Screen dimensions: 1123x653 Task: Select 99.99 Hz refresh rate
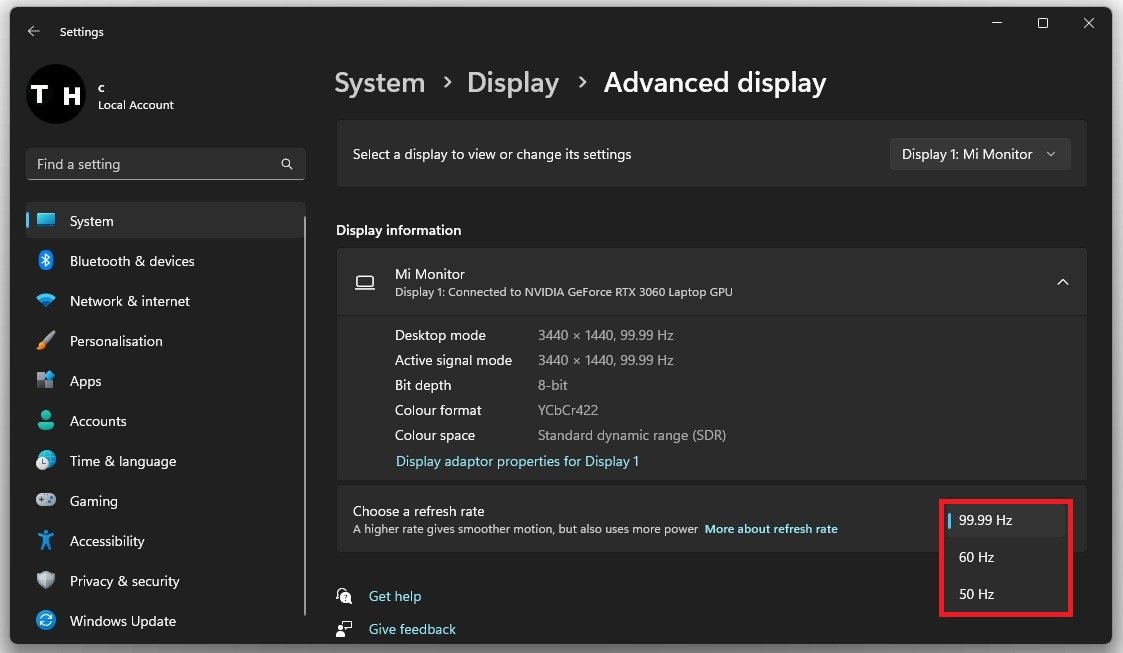[1006, 520]
